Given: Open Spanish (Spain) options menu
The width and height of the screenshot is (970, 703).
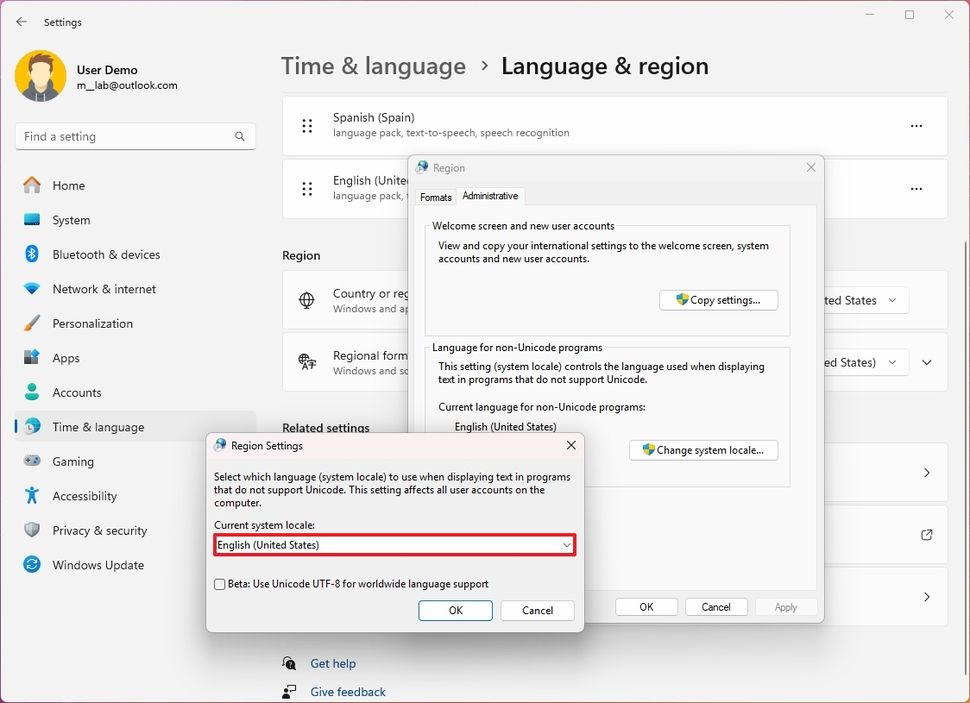Looking at the screenshot, I should point(917,126).
